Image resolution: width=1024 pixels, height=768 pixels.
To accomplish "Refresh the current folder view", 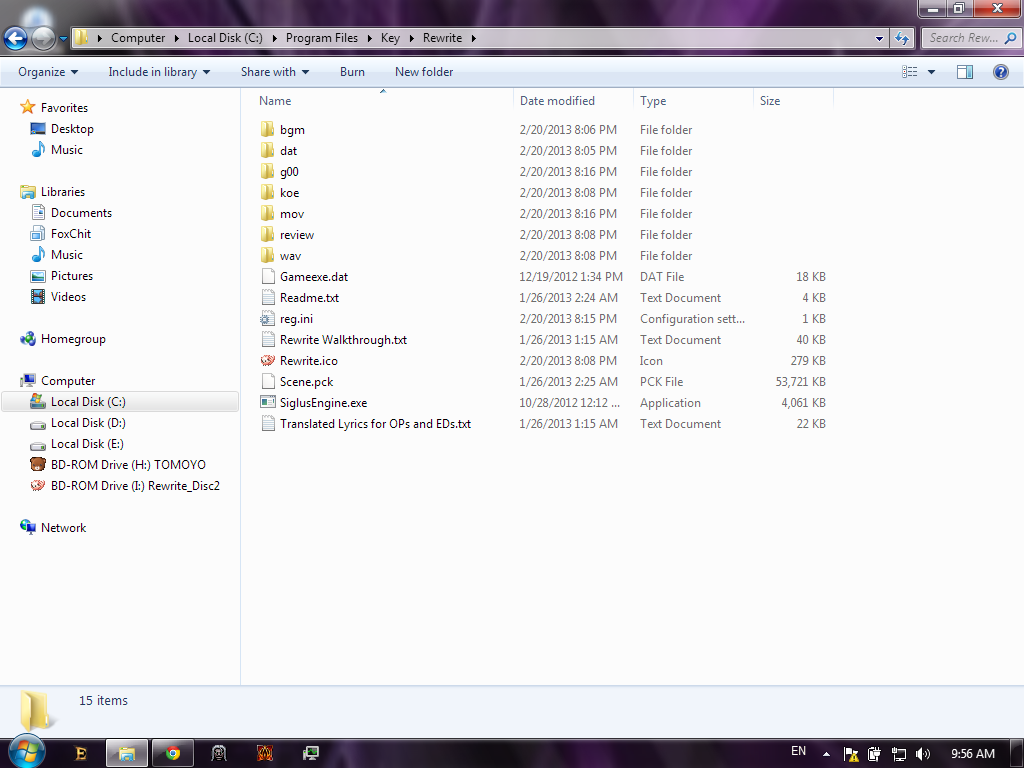I will (x=902, y=38).
